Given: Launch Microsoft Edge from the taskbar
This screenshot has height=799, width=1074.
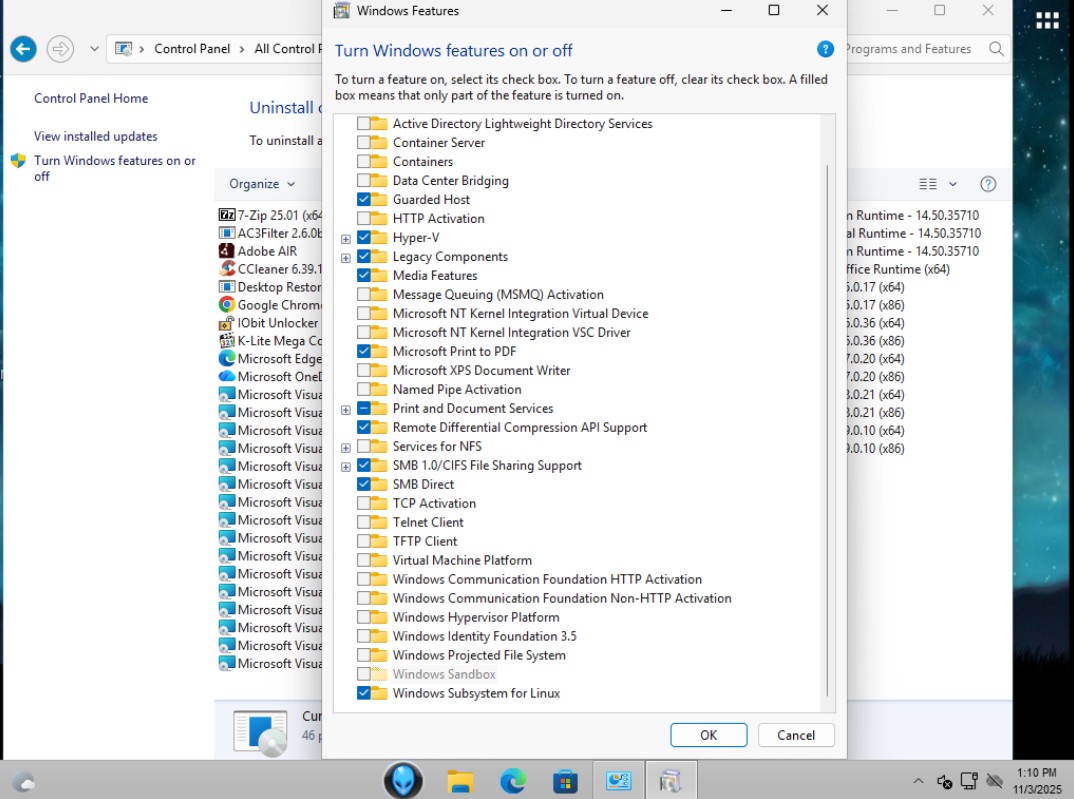Looking at the screenshot, I should (512, 781).
